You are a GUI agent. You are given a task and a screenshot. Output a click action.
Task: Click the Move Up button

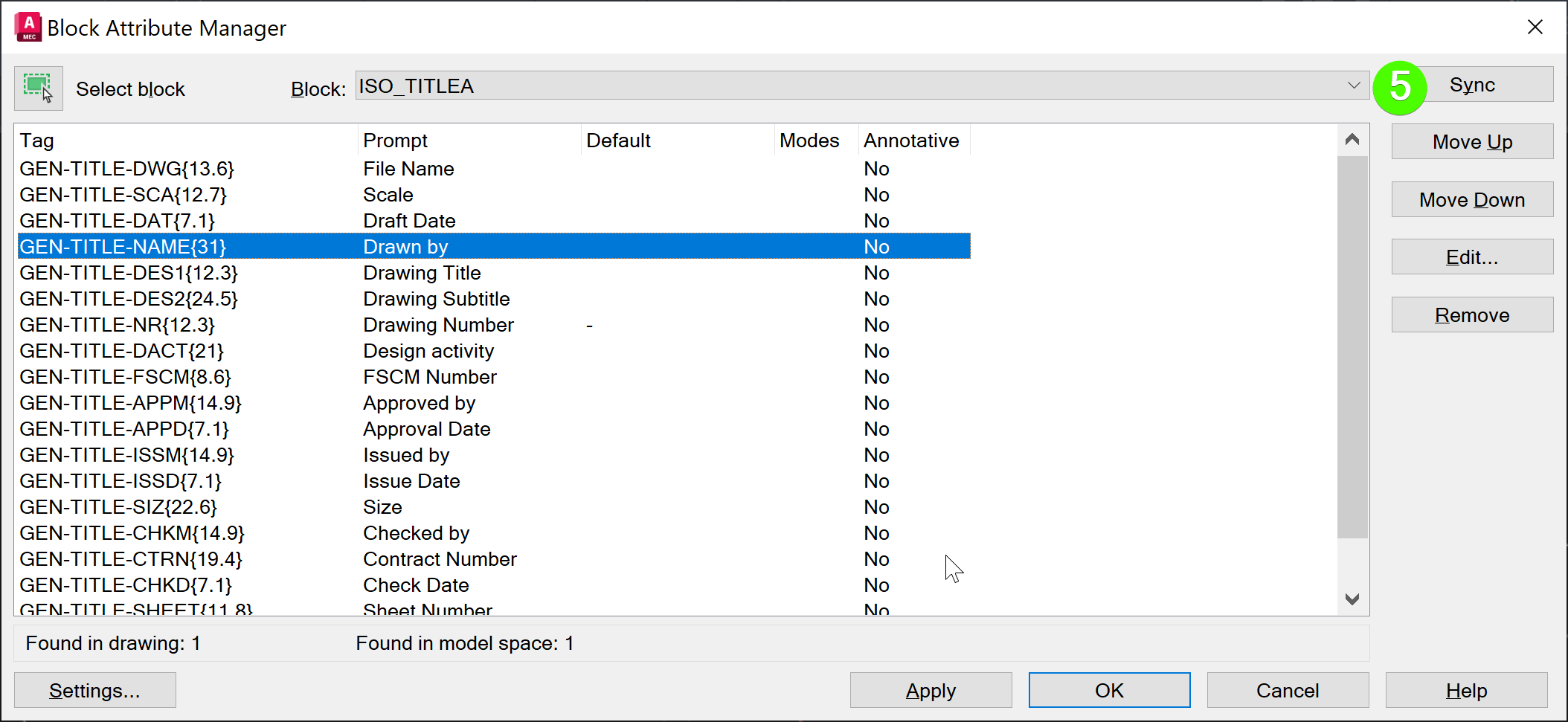click(1471, 141)
